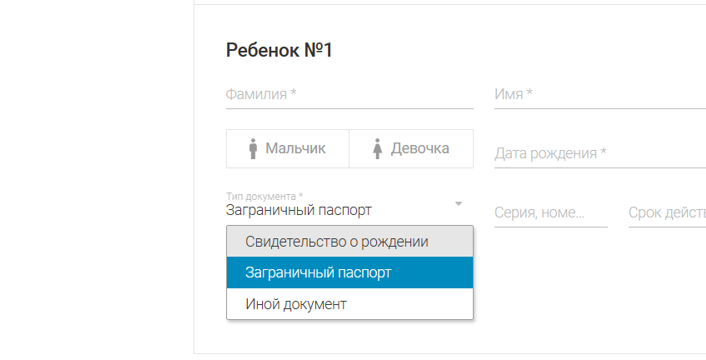Focus the Фамилия text field
This screenshot has width=706, height=360.
349,94
